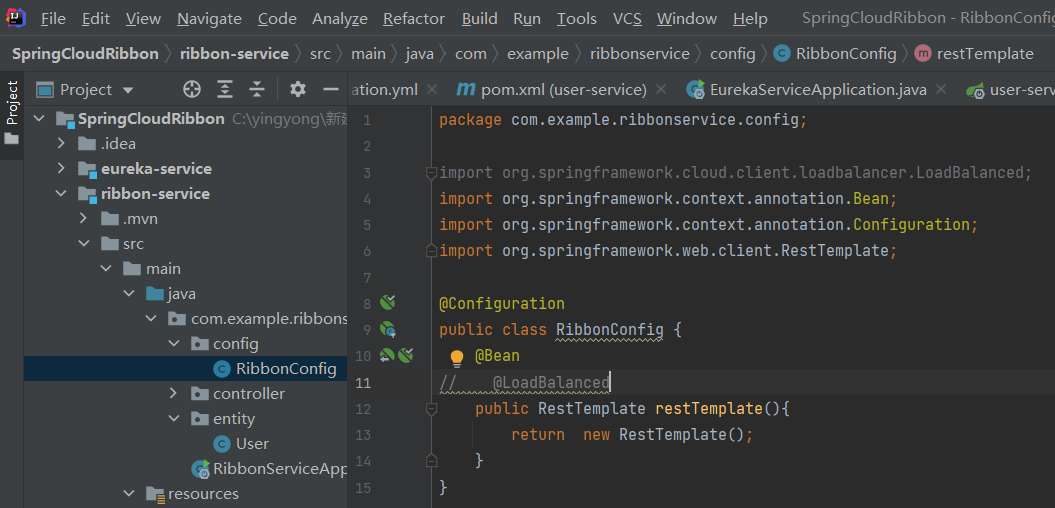Click the locate-in-project target icon
This screenshot has height=508, width=1055.
tap(192, 89)
